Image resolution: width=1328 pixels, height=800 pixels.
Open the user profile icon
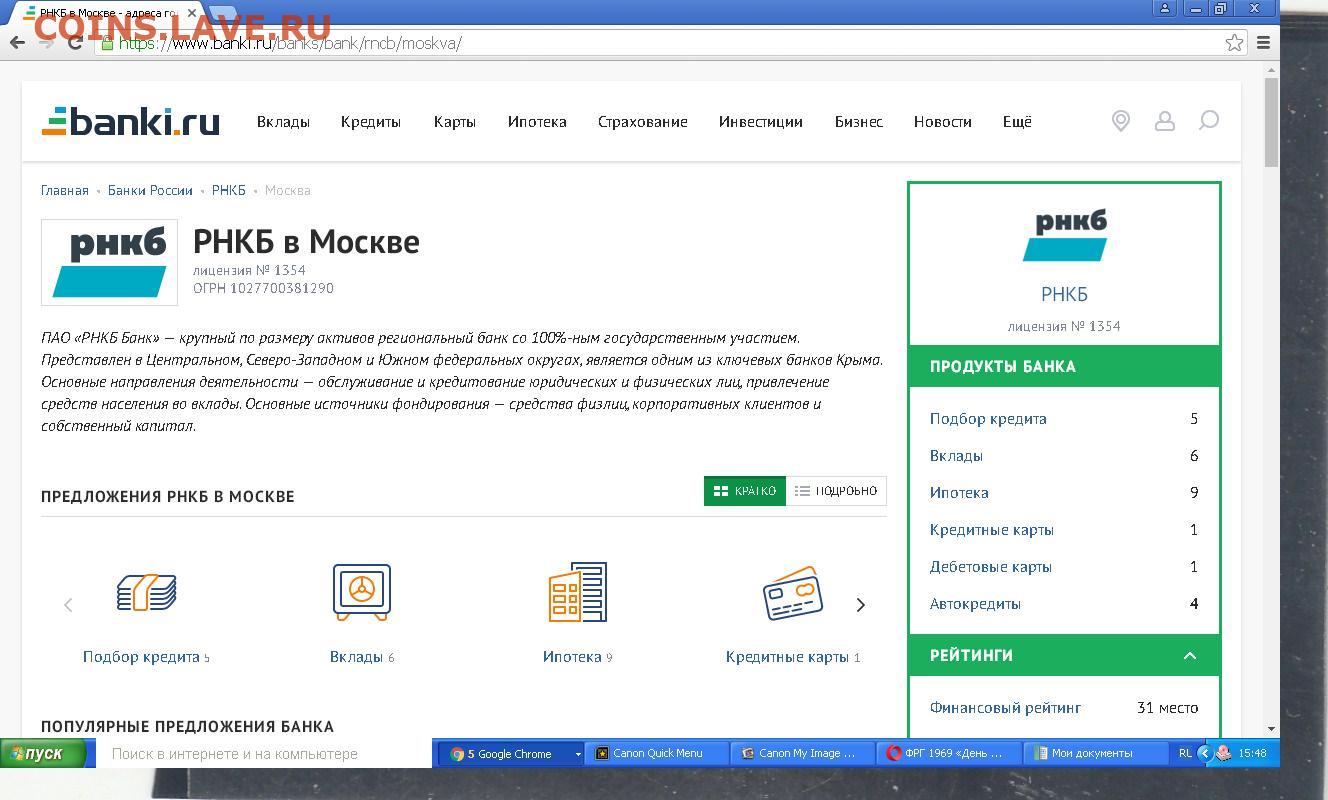coord(1164,121)
